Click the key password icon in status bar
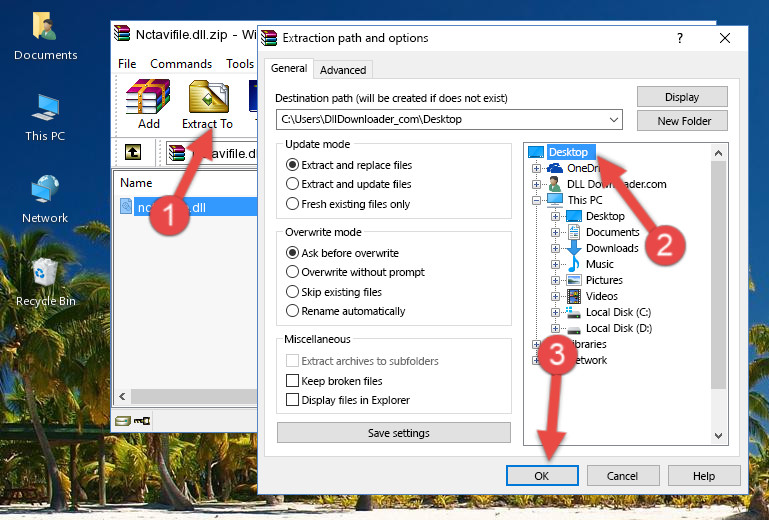Viewport: 769px width, 520px height. 142,420
